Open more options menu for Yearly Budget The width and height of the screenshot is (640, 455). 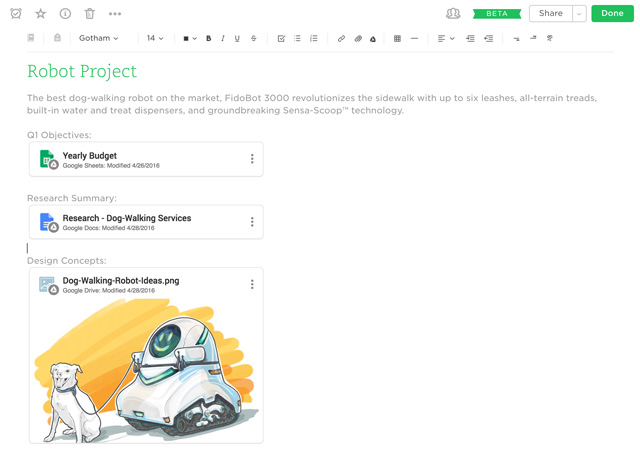(x=252, y=159)
